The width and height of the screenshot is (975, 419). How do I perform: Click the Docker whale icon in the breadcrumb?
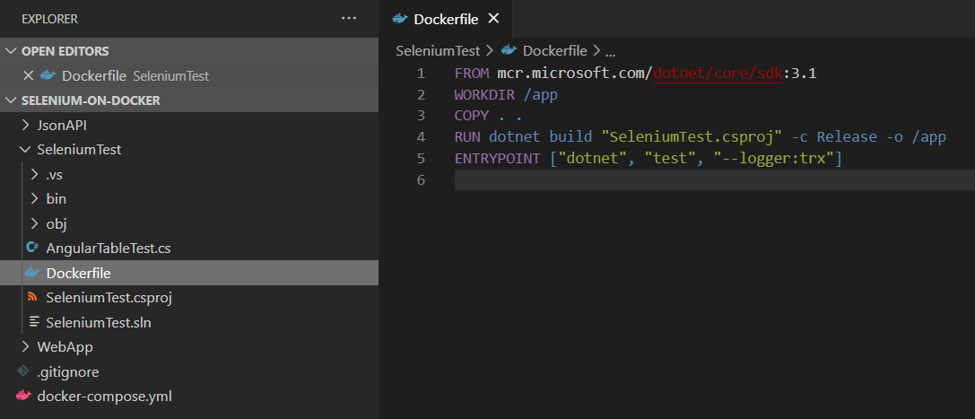(509, 50)
